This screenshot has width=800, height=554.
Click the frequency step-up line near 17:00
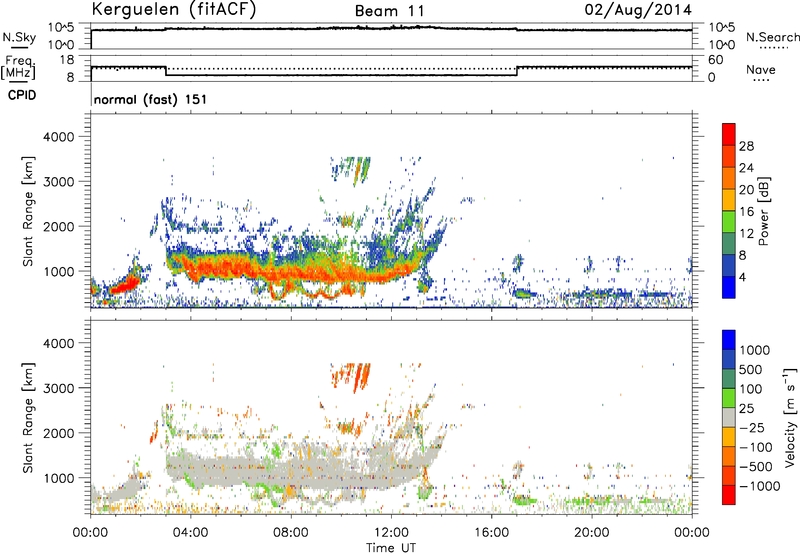click(x=517, y=71)
